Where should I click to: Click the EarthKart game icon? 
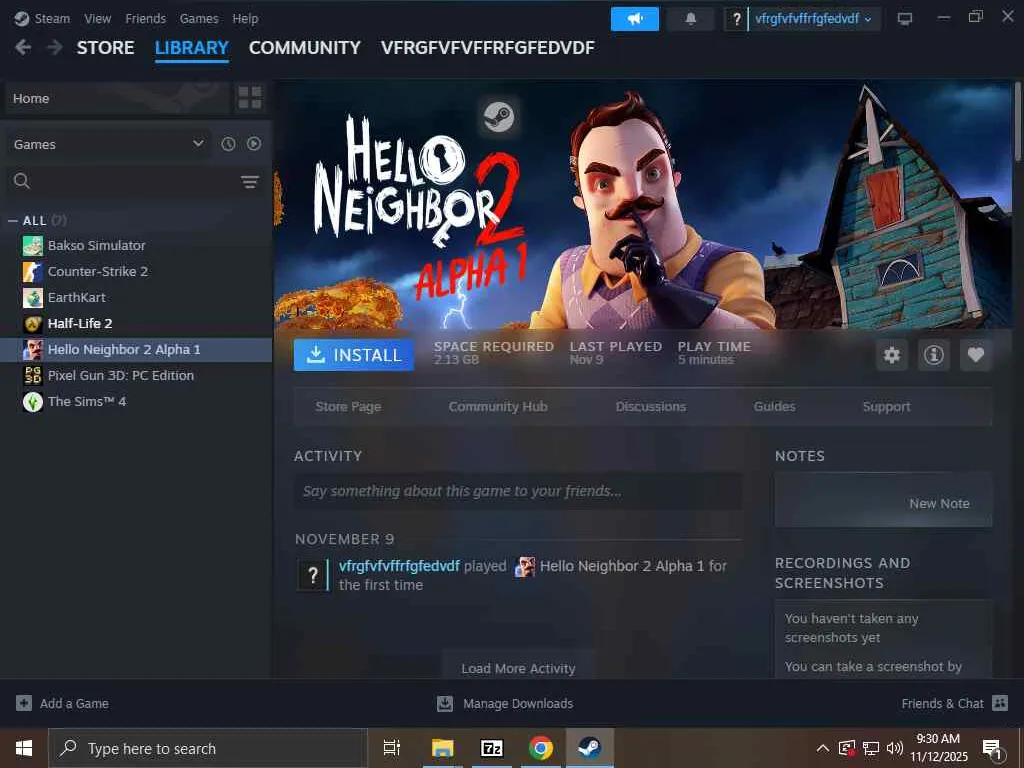tap(33, 298)
